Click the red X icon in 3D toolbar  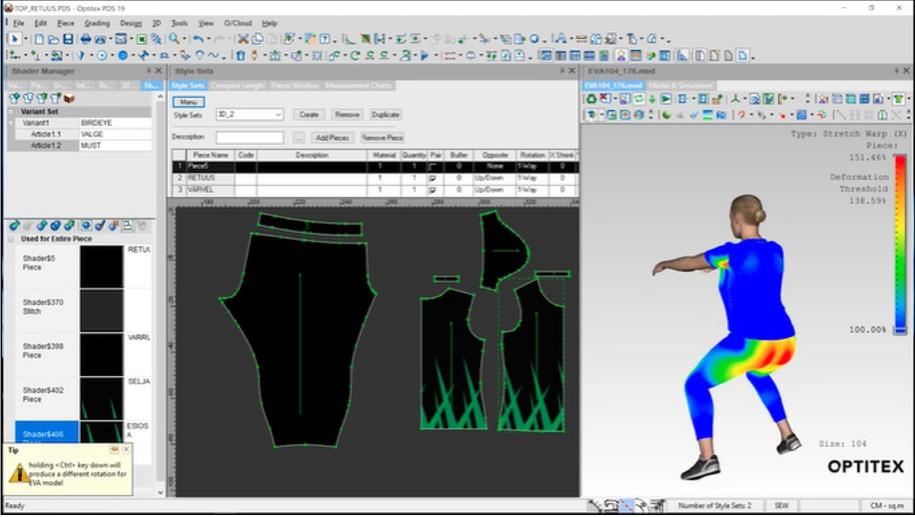[605, 99]
